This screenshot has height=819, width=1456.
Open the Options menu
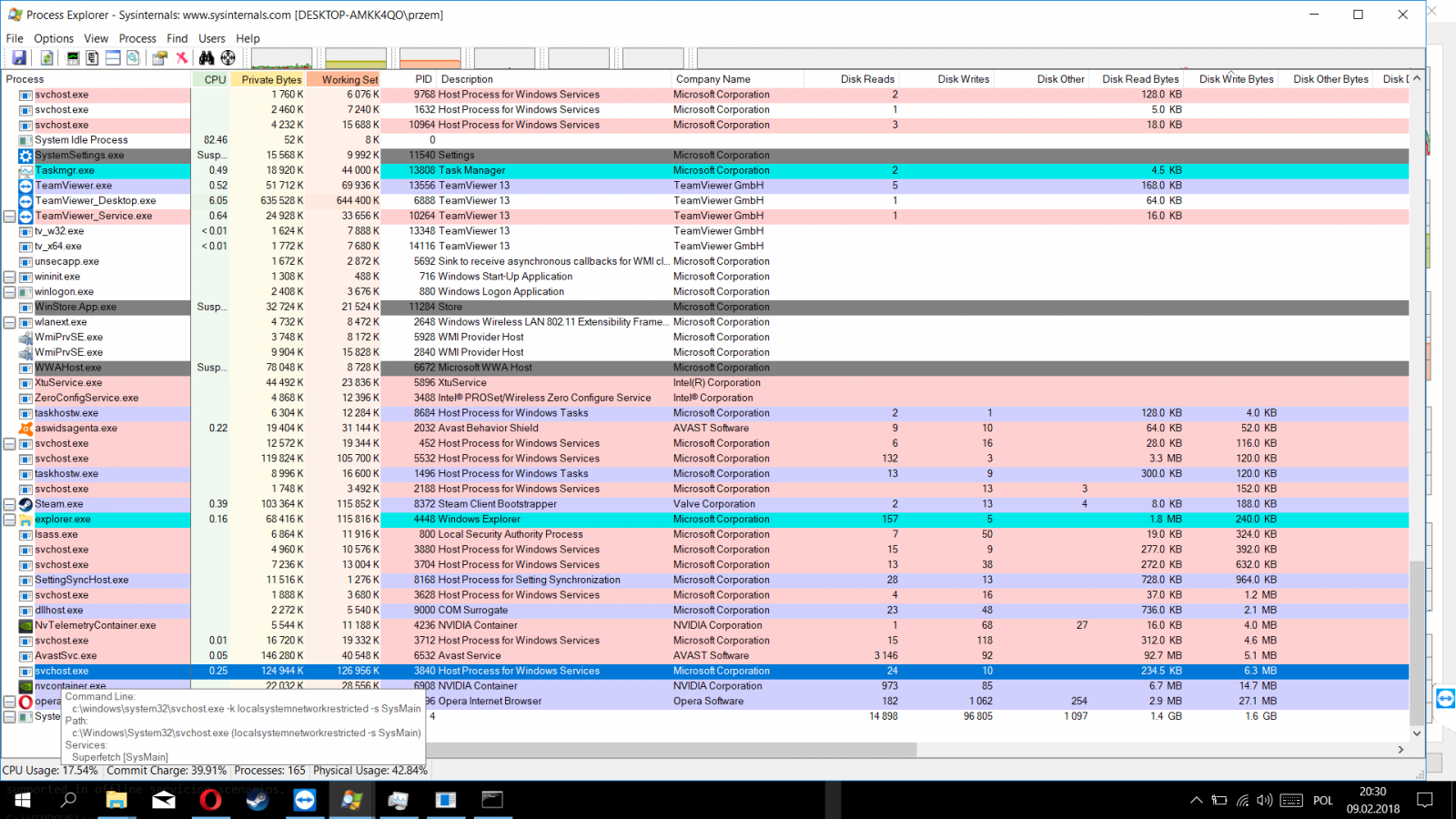pos(54,38)
